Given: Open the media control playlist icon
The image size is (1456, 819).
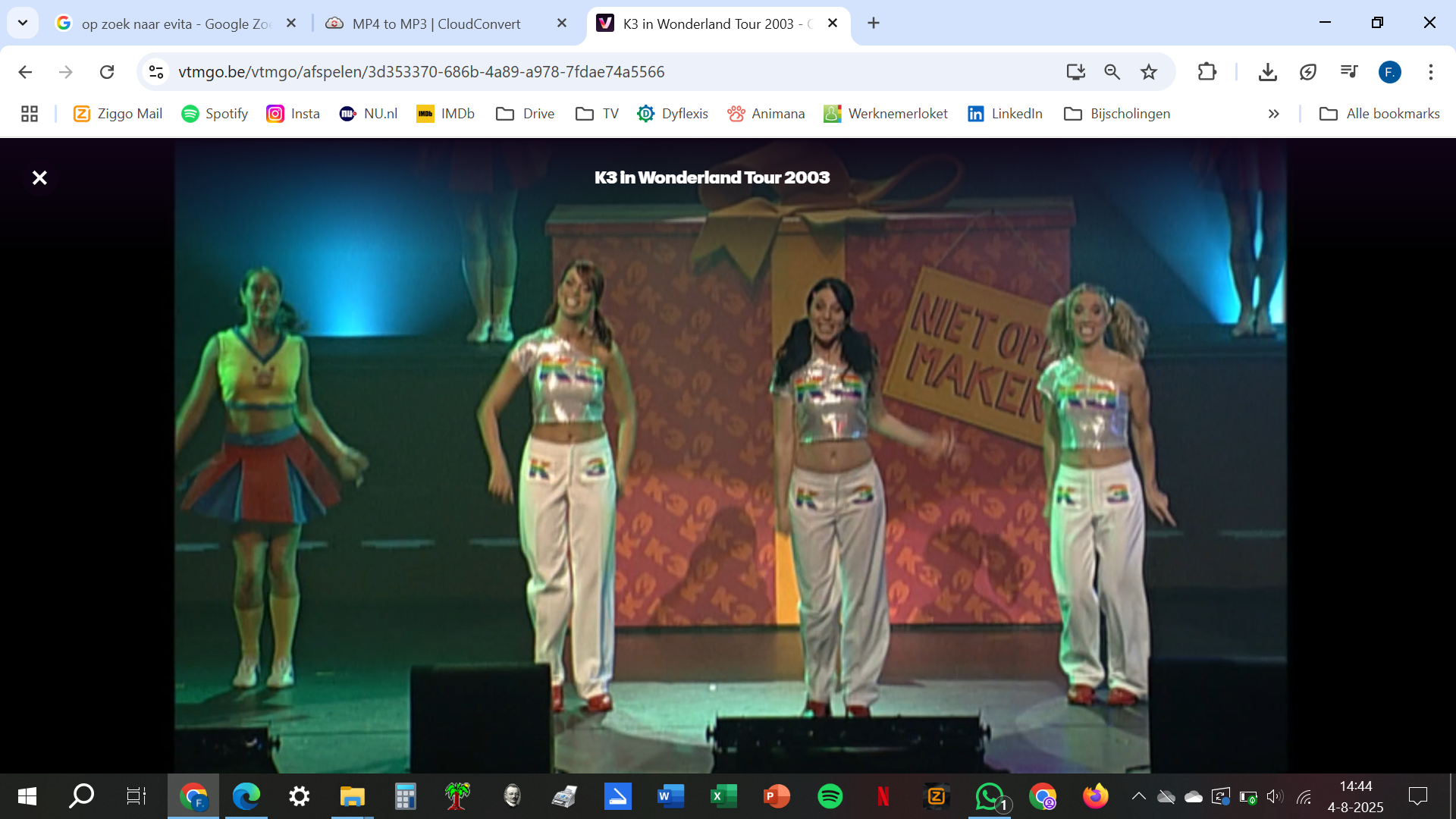Looking at the screenshot, I should pos(1348,72).
